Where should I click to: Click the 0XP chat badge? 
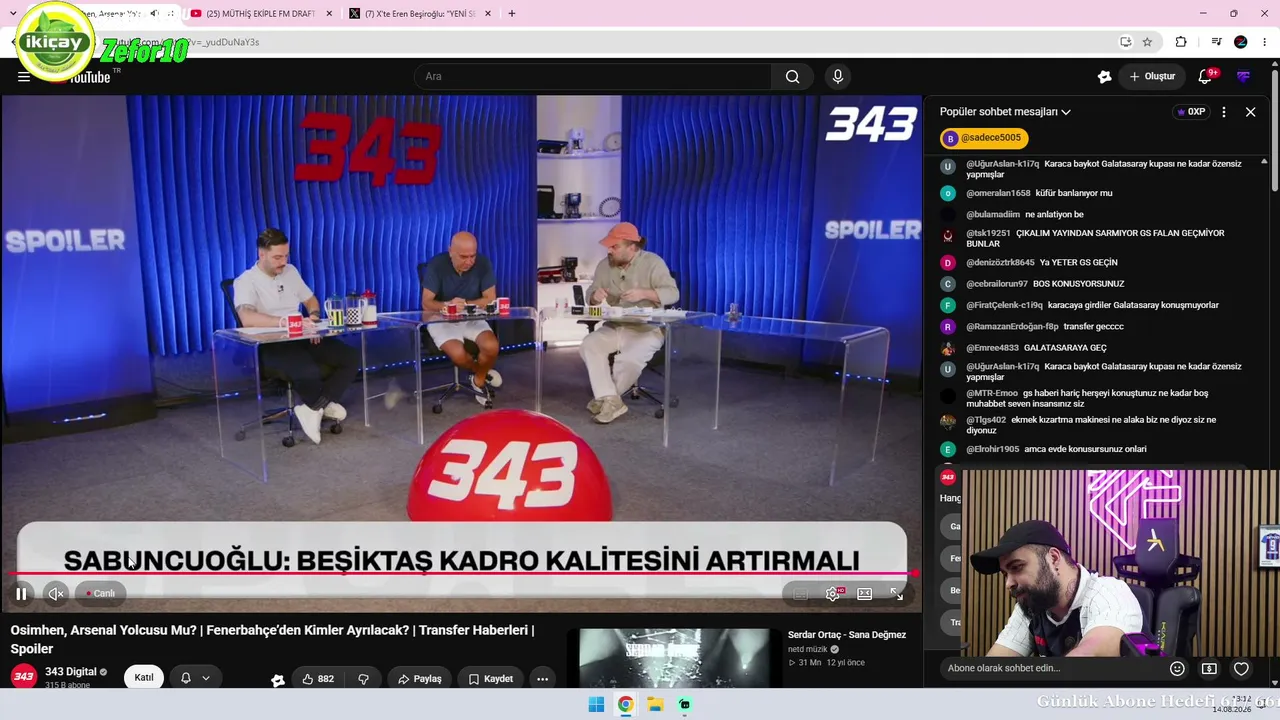(1191, 112)
